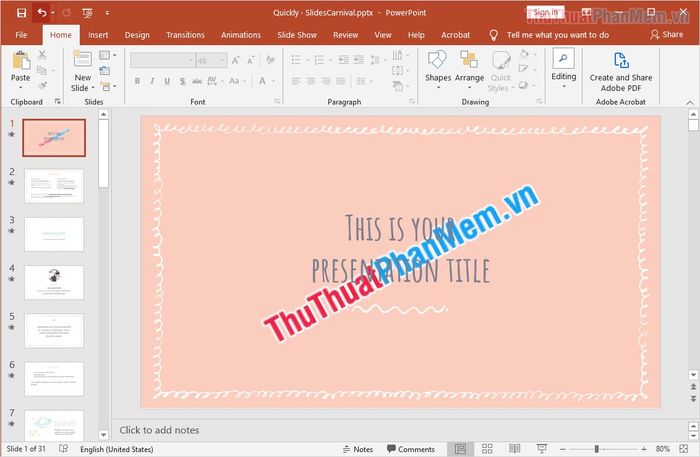
Task: Click the New Slide icon
Action: [x=83, y=60]
